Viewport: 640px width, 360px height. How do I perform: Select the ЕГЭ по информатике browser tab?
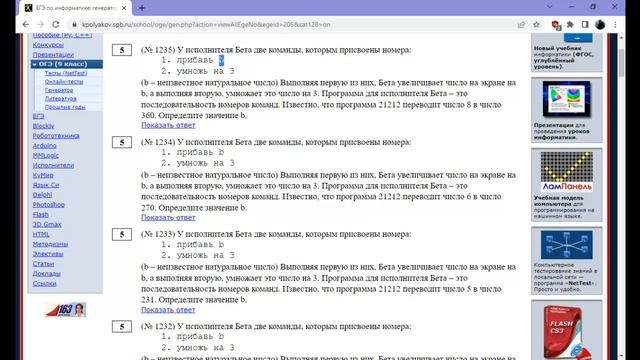tap(76, 8)
